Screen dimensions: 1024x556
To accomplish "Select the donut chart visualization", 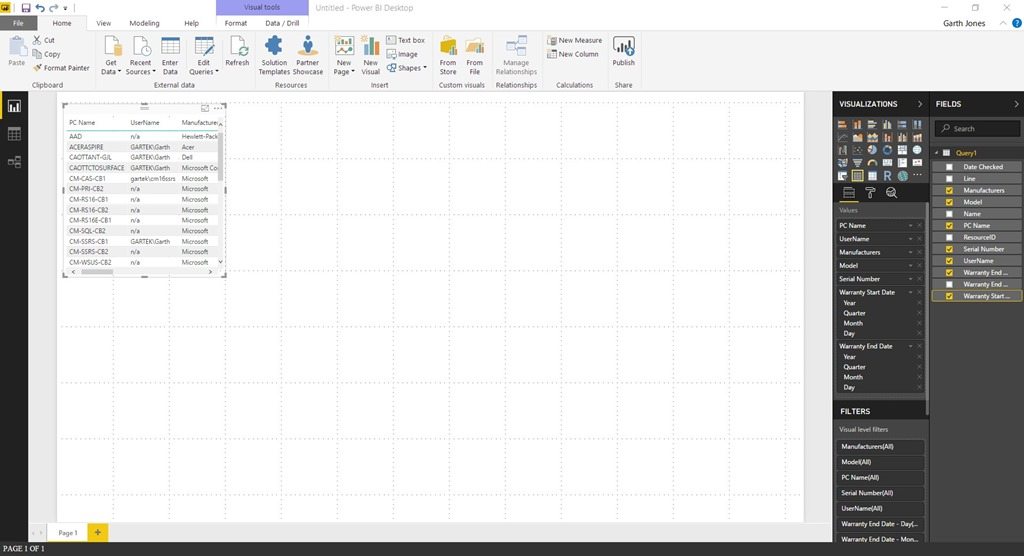I will tap(888, 150).
